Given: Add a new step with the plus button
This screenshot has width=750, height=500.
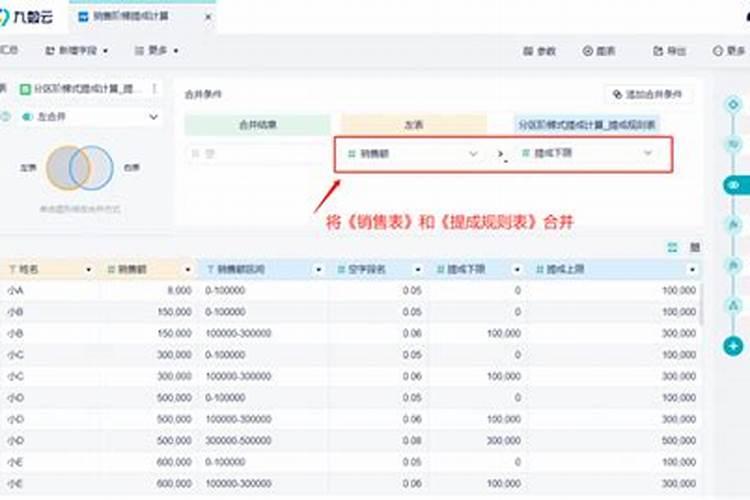Looking at the screenshot, I should tap(733, 346).
